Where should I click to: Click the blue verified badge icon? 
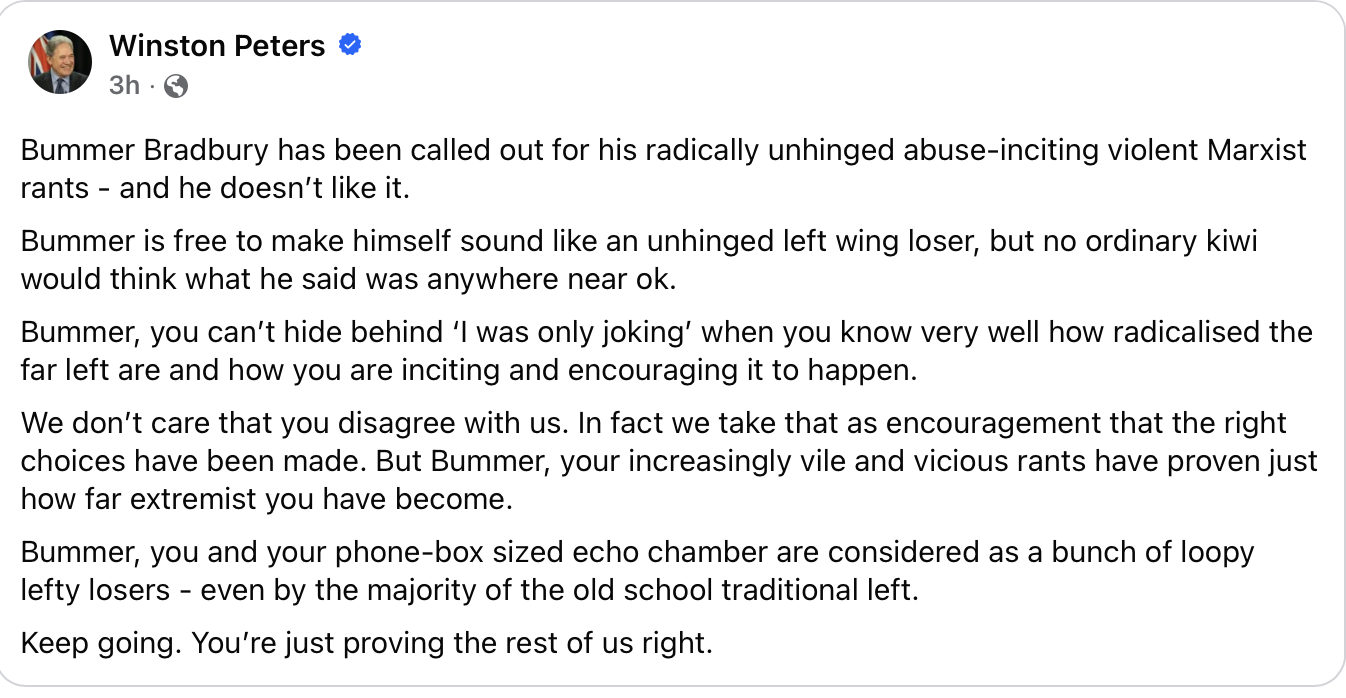coord(350,45)
